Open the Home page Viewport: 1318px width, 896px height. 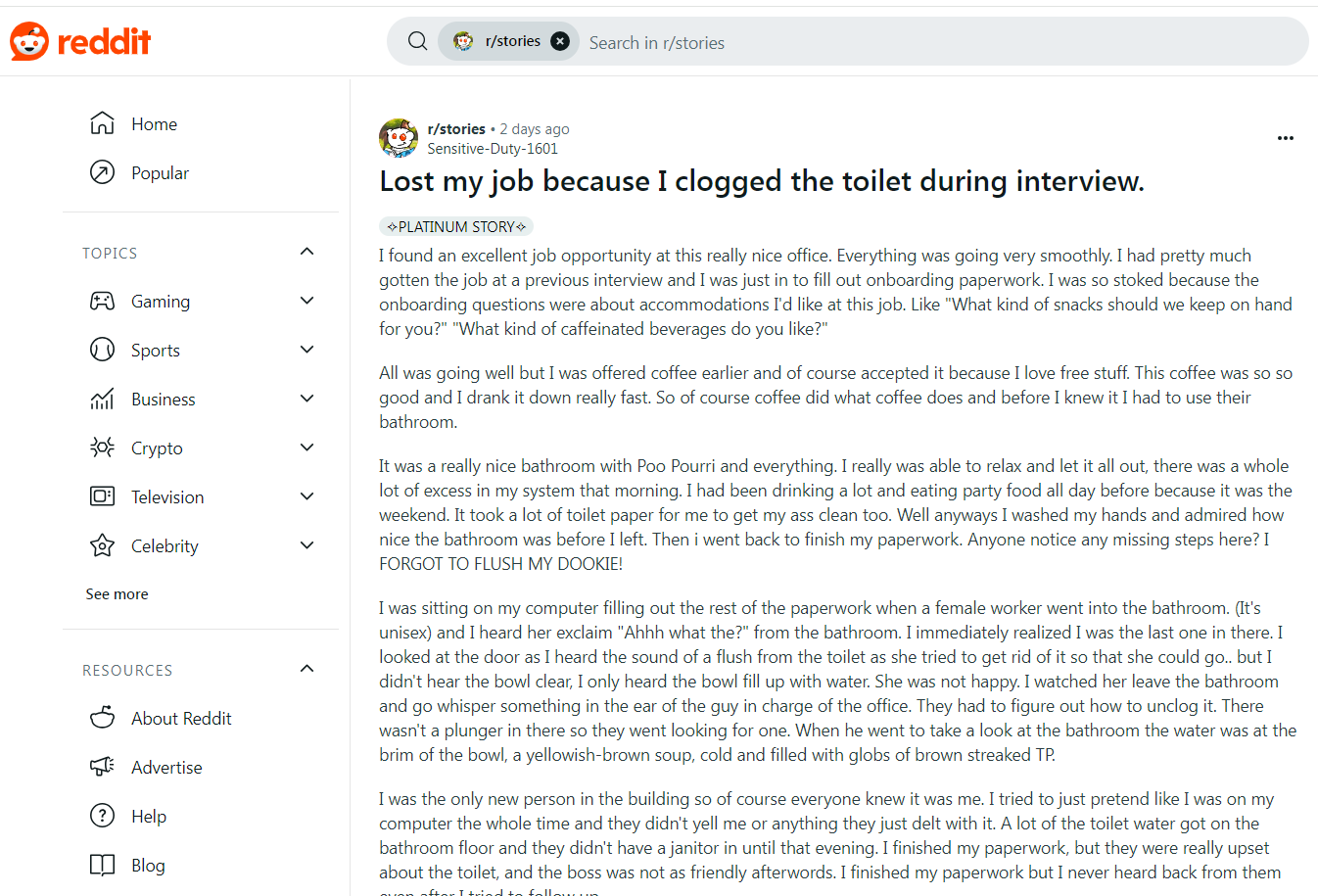[x=154, y=124]
